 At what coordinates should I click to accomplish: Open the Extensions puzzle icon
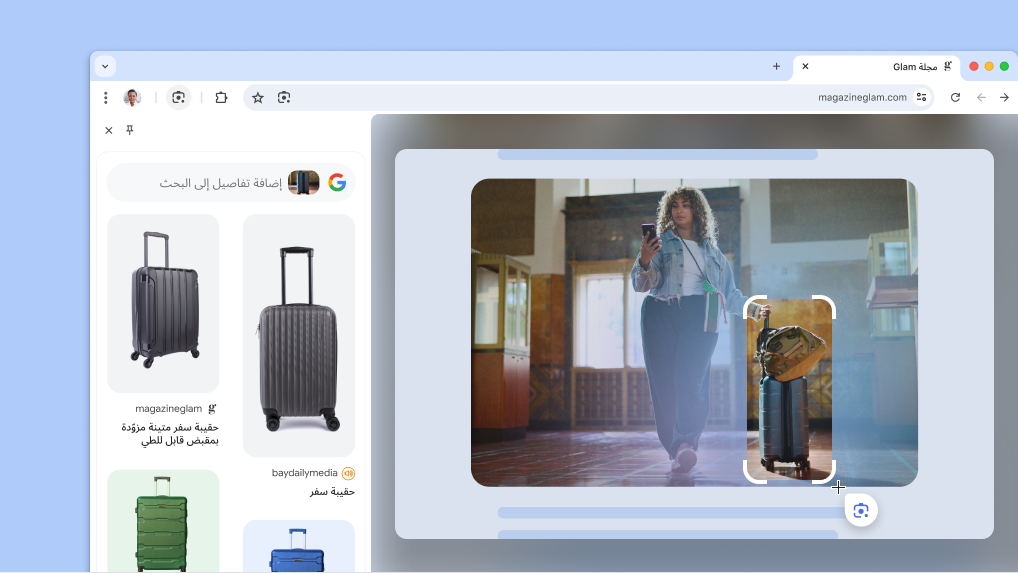pyautogui.click(x=222, y=98)
